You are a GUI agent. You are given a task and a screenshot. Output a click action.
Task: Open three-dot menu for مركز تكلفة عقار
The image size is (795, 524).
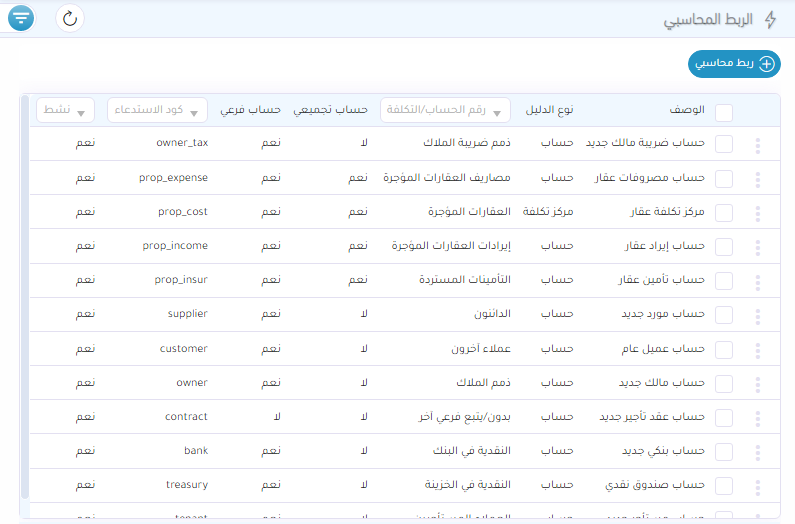point(757,213)
